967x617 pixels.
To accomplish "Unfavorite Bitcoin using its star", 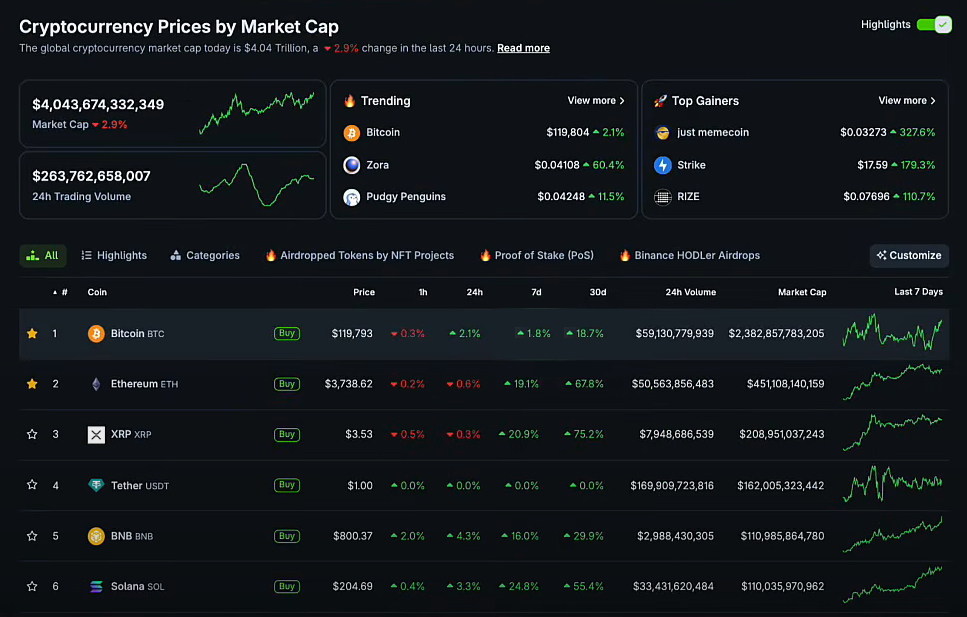I will click(x=32, y=333).
